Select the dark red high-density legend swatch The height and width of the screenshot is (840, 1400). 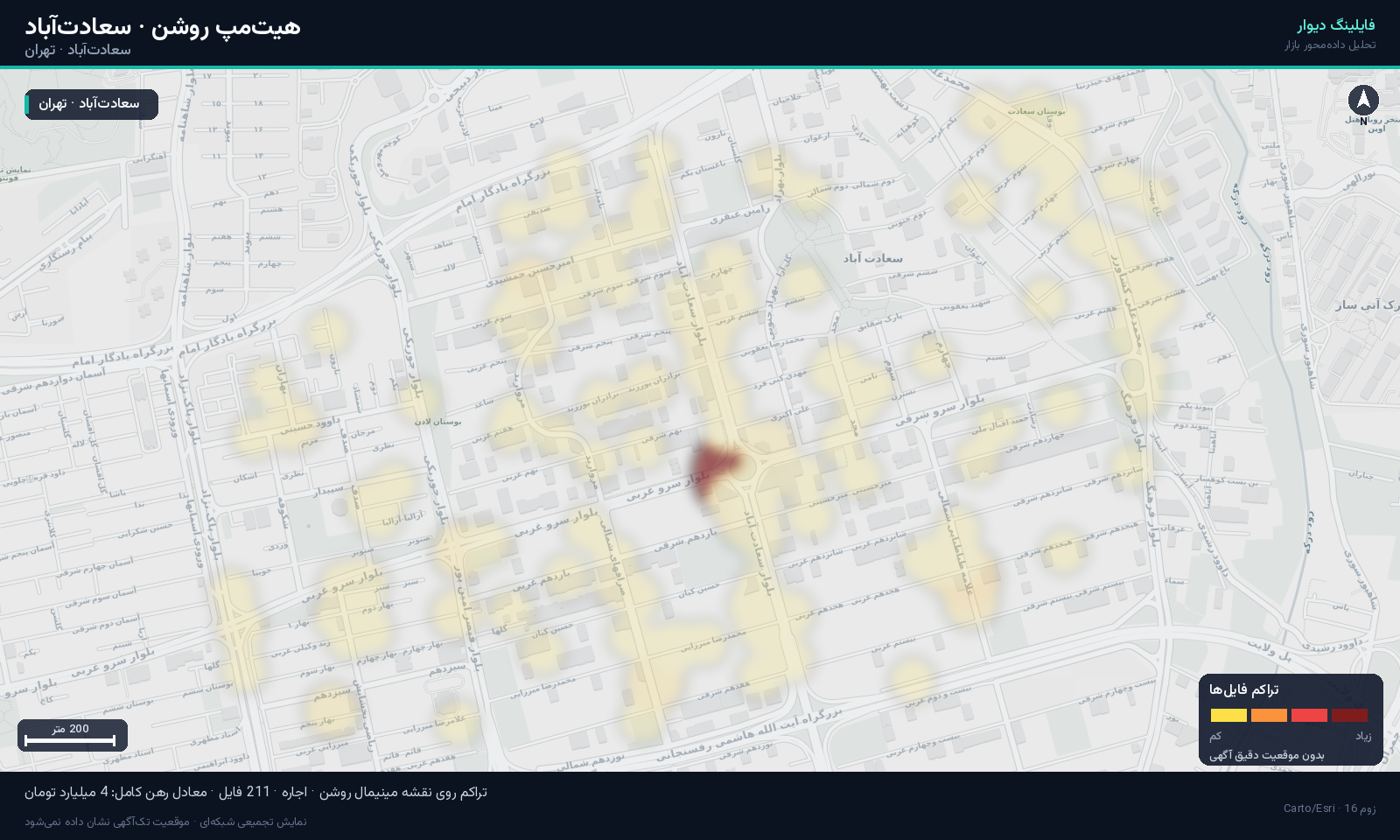[1349, 715]
